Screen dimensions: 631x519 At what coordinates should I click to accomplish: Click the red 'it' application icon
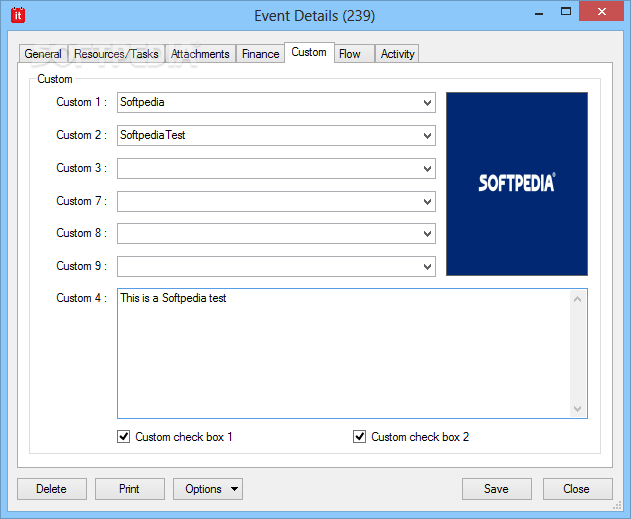point(18,15)
